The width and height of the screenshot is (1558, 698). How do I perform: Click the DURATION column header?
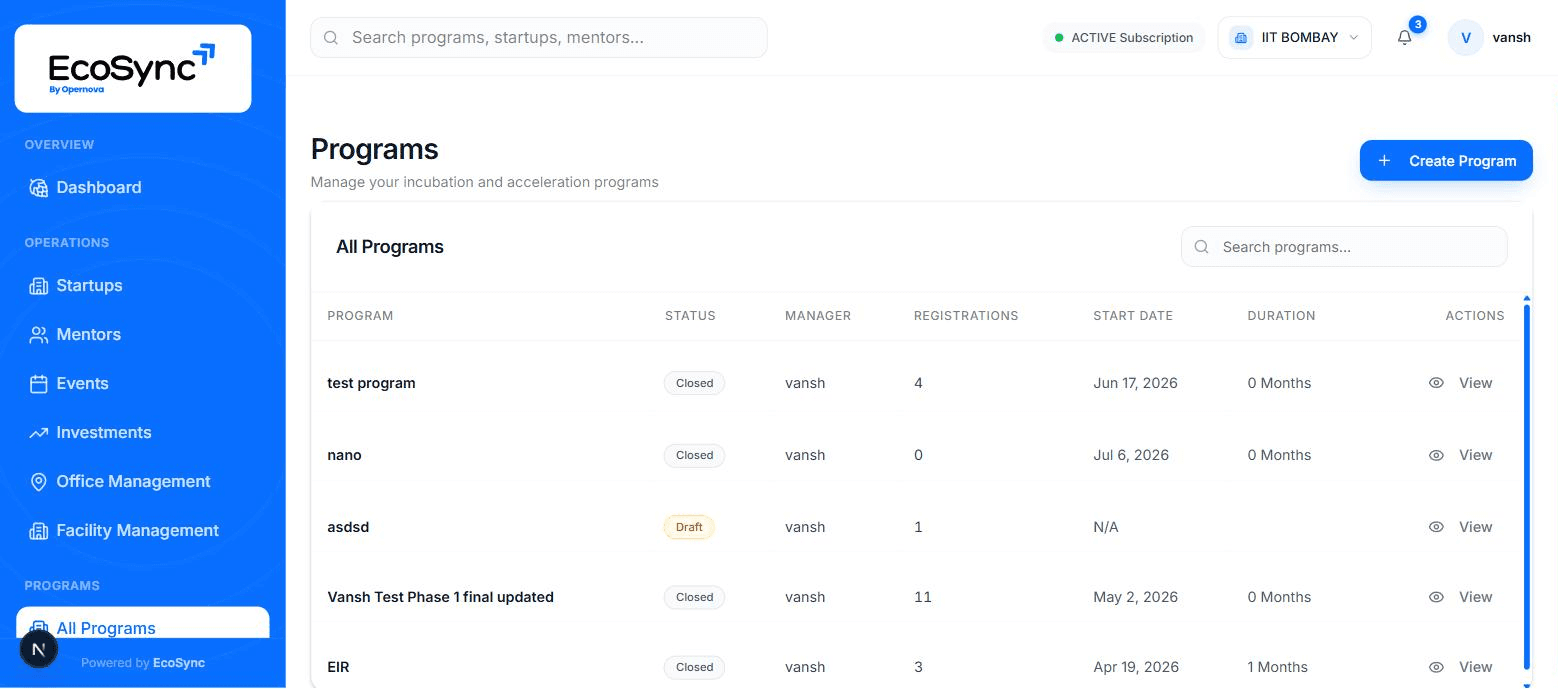click(1281, 316)
